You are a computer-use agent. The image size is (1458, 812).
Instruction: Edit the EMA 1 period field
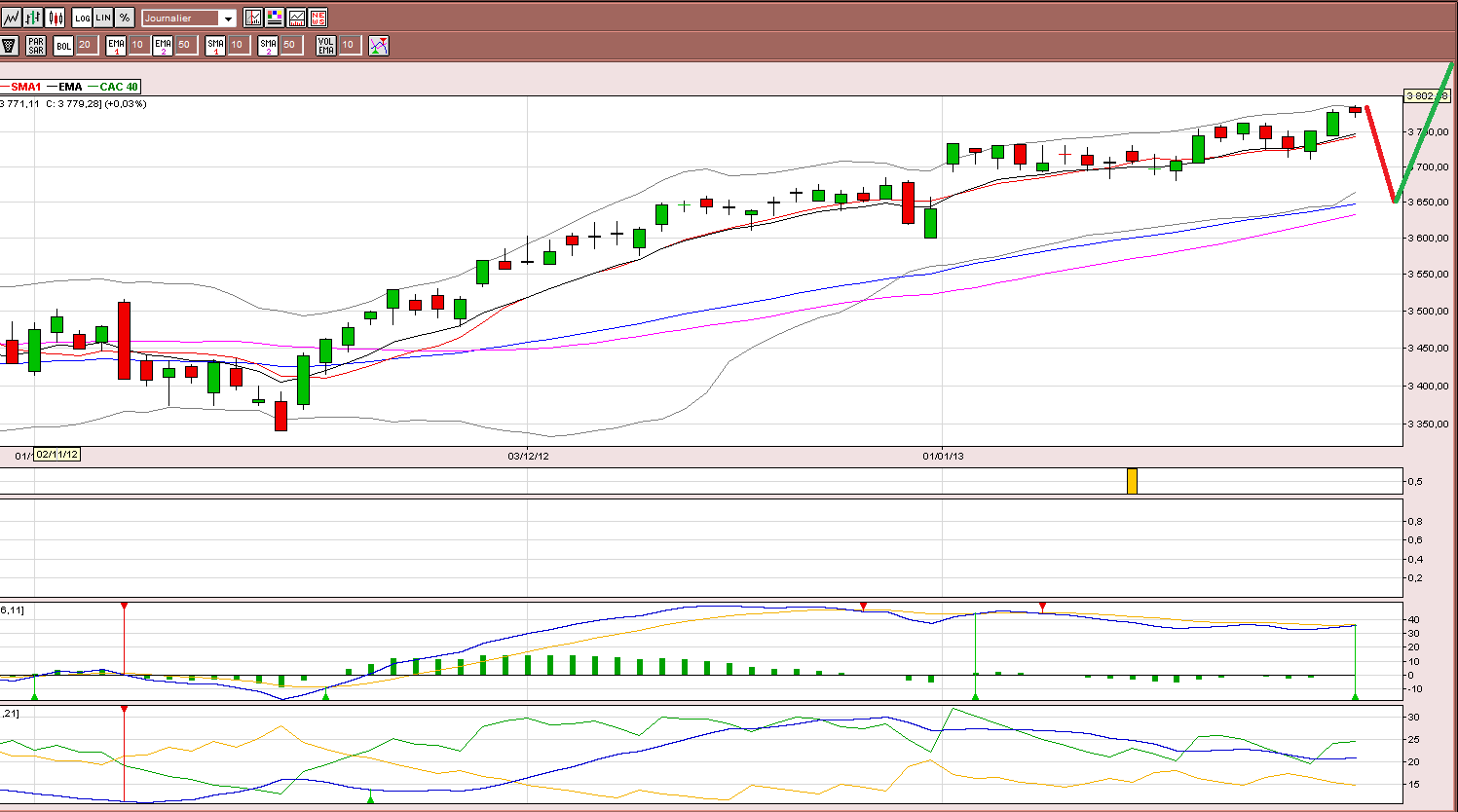pos(139,45)
